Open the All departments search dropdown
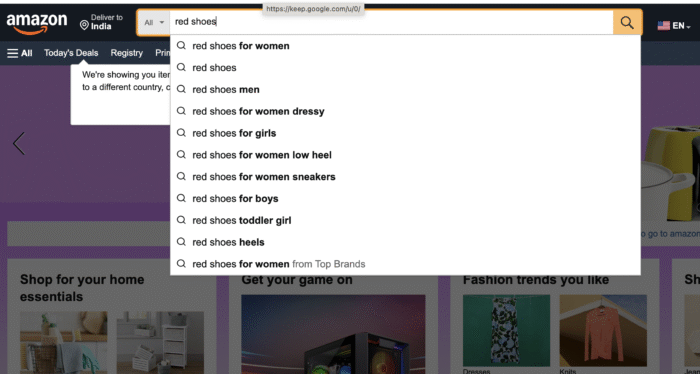Screen dimensions: 700x374 (x=154, y=22)
